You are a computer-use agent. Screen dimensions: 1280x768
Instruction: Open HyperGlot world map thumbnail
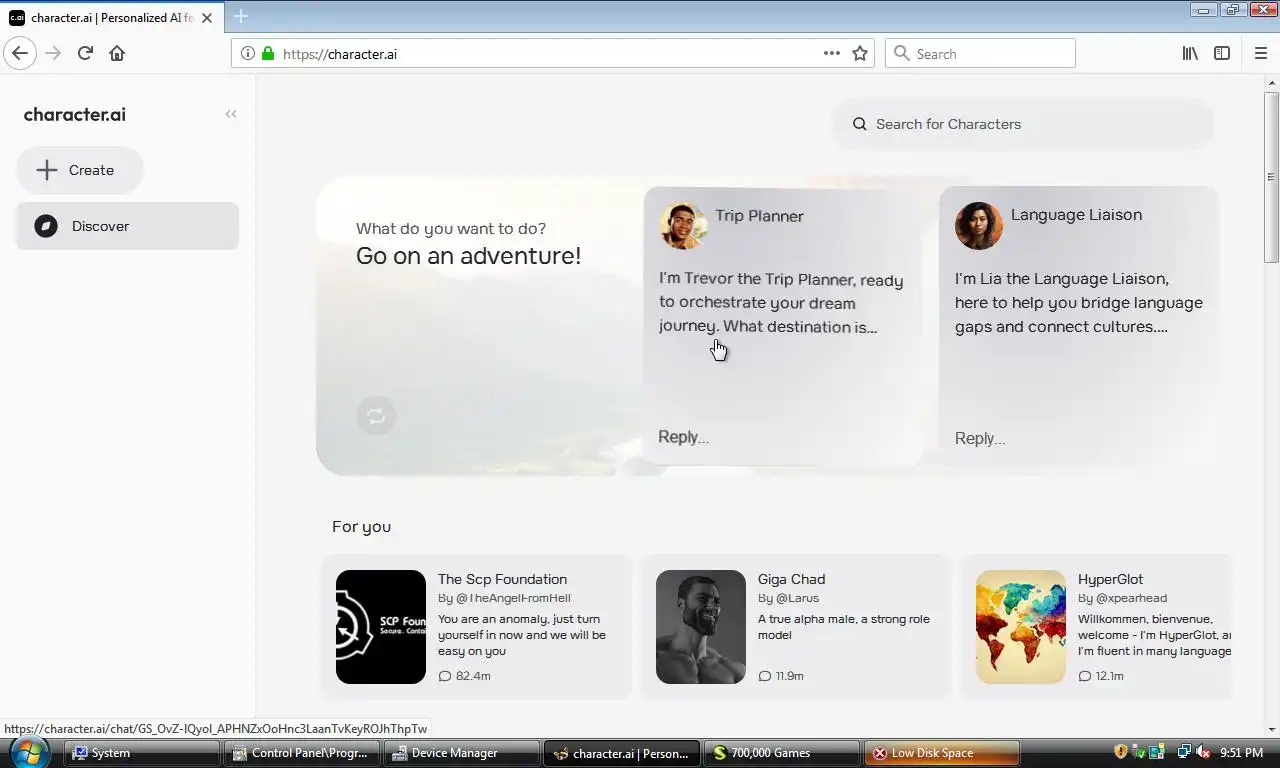(1021, 627)
